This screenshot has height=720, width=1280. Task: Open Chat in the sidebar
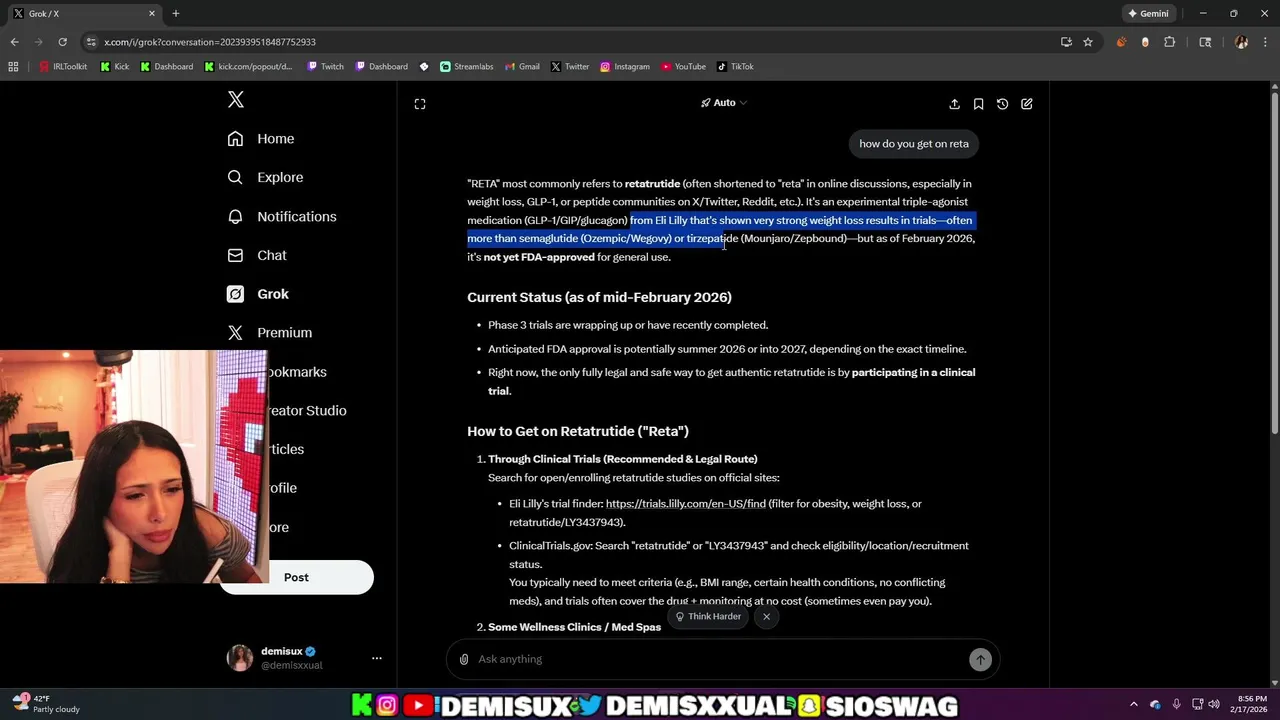click(257, 255)
